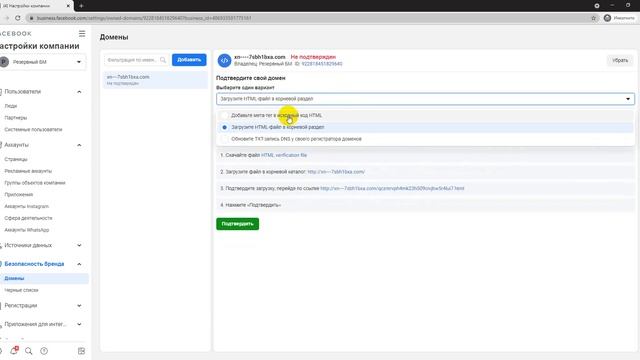The image size is (640, 360).
Task: Click the Убрать button
Action: [620, 60]
